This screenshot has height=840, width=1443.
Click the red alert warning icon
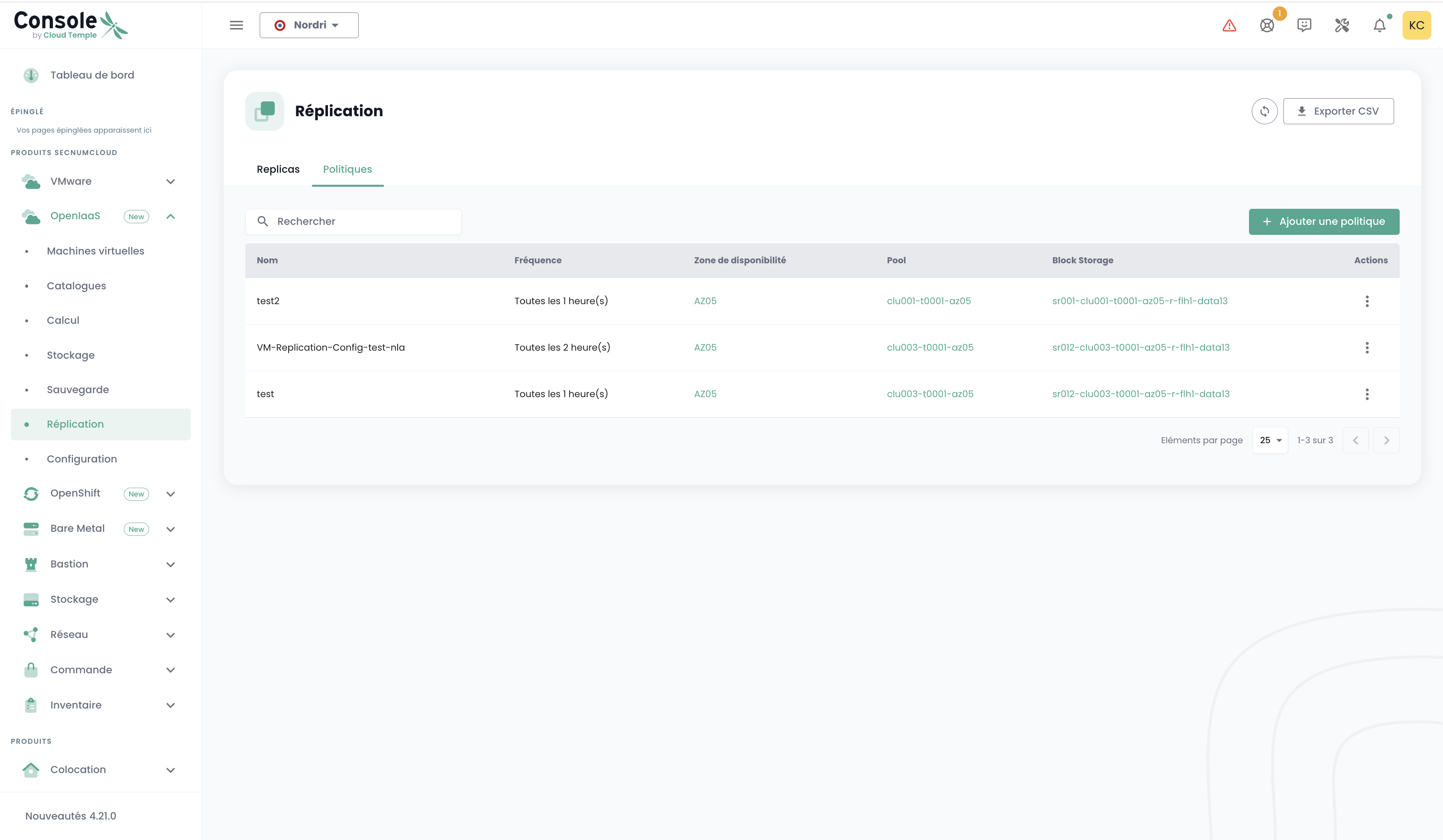1229,25
